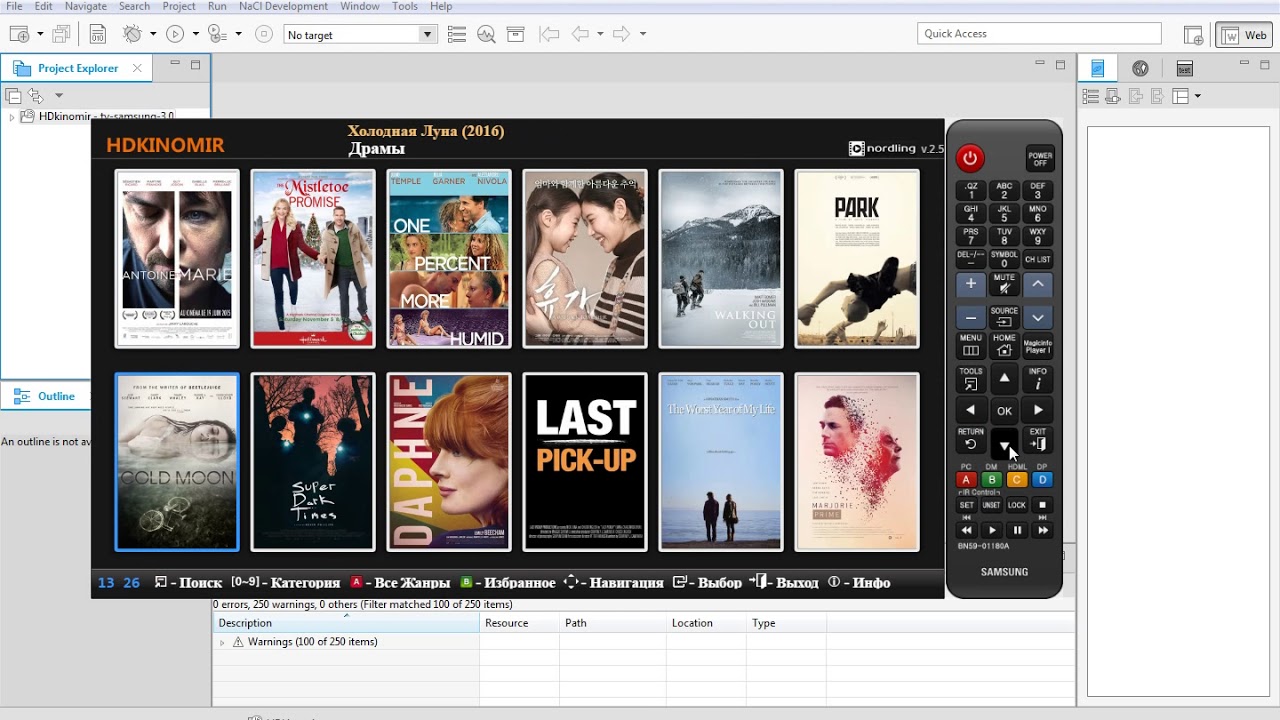Viewport: 1280px width, 720px height.
Task: Open TOOLS on the remote
Action: click(x=970, y=378)
